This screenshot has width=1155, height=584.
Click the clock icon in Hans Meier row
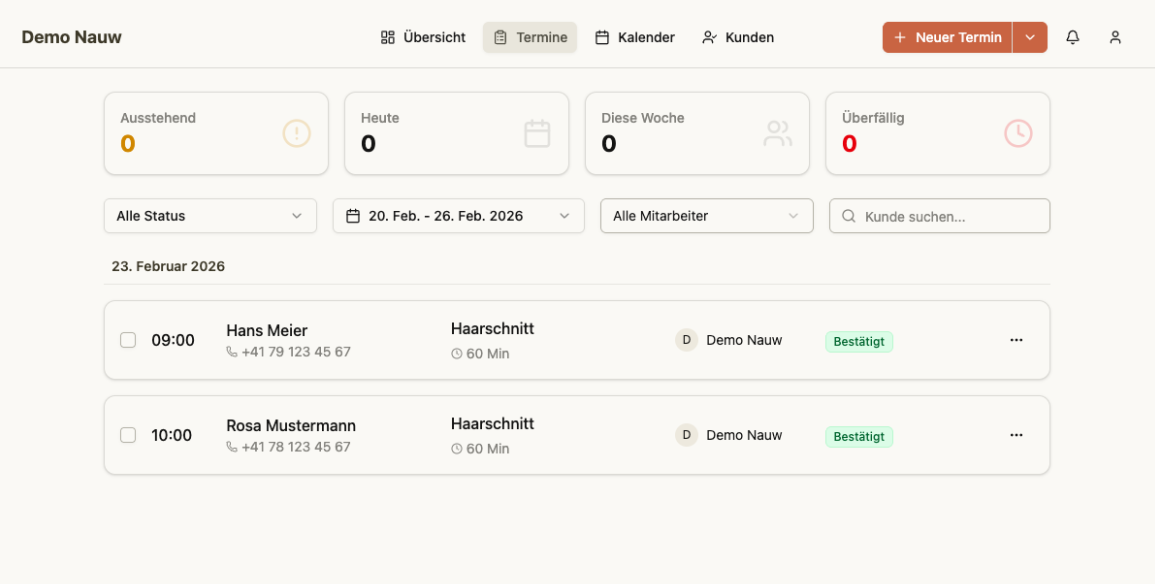point(457,354)
